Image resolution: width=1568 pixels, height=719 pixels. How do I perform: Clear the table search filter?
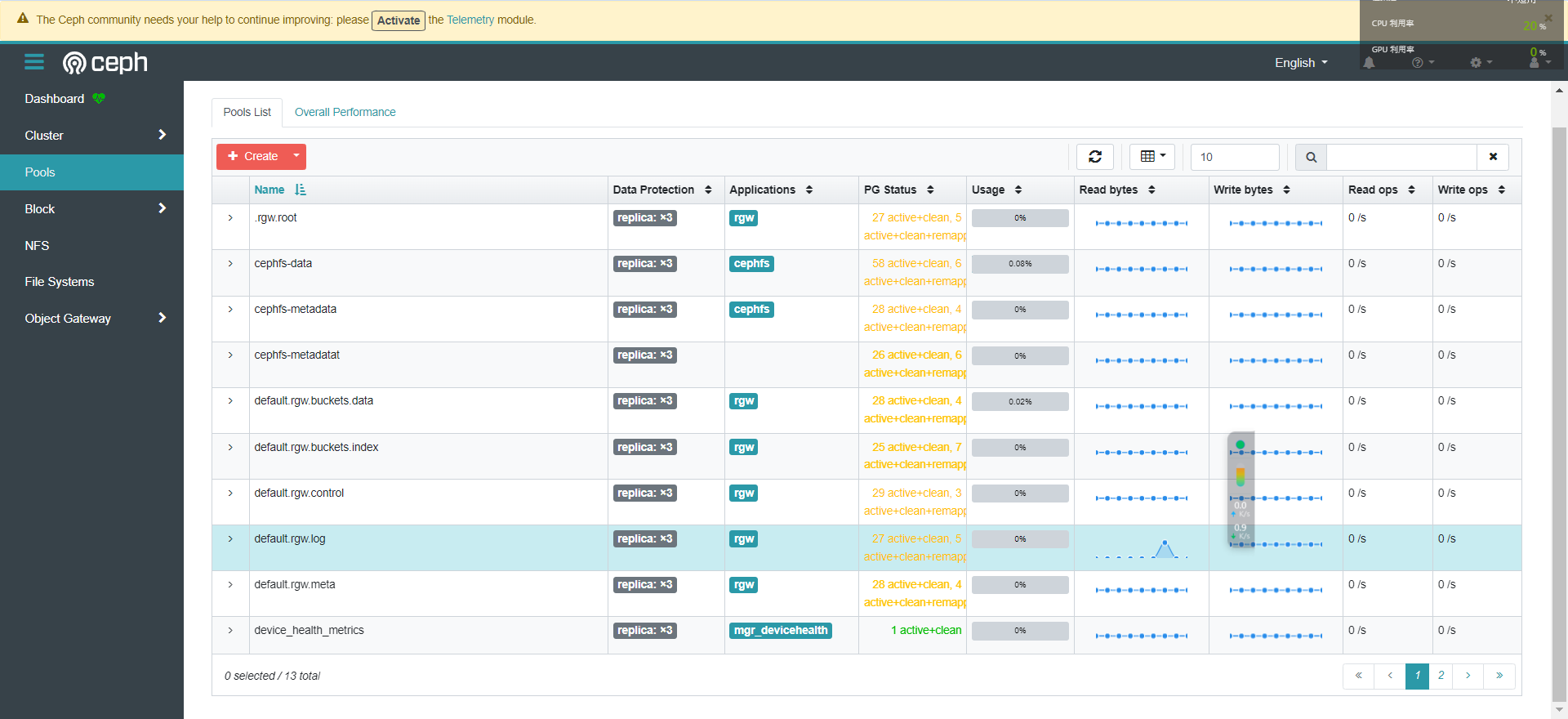click(1493, 157)
